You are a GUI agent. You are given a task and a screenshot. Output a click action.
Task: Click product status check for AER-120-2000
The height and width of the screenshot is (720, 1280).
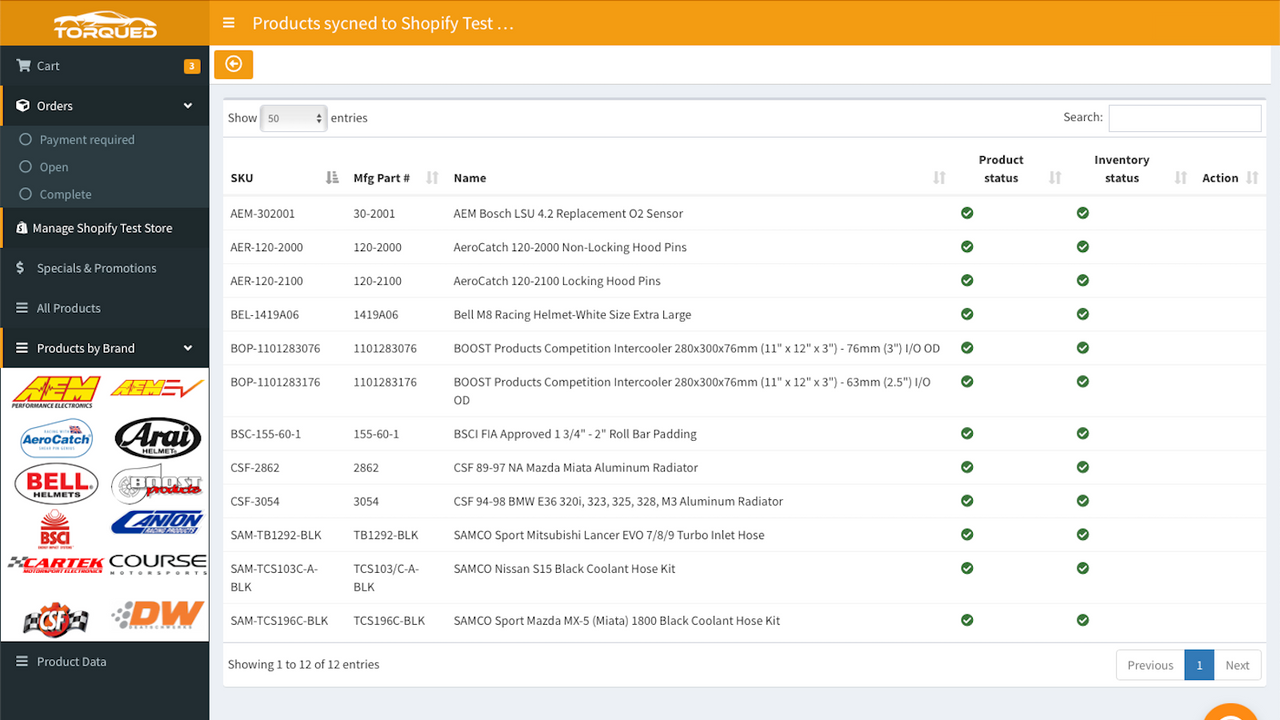(x=967, y=247)
